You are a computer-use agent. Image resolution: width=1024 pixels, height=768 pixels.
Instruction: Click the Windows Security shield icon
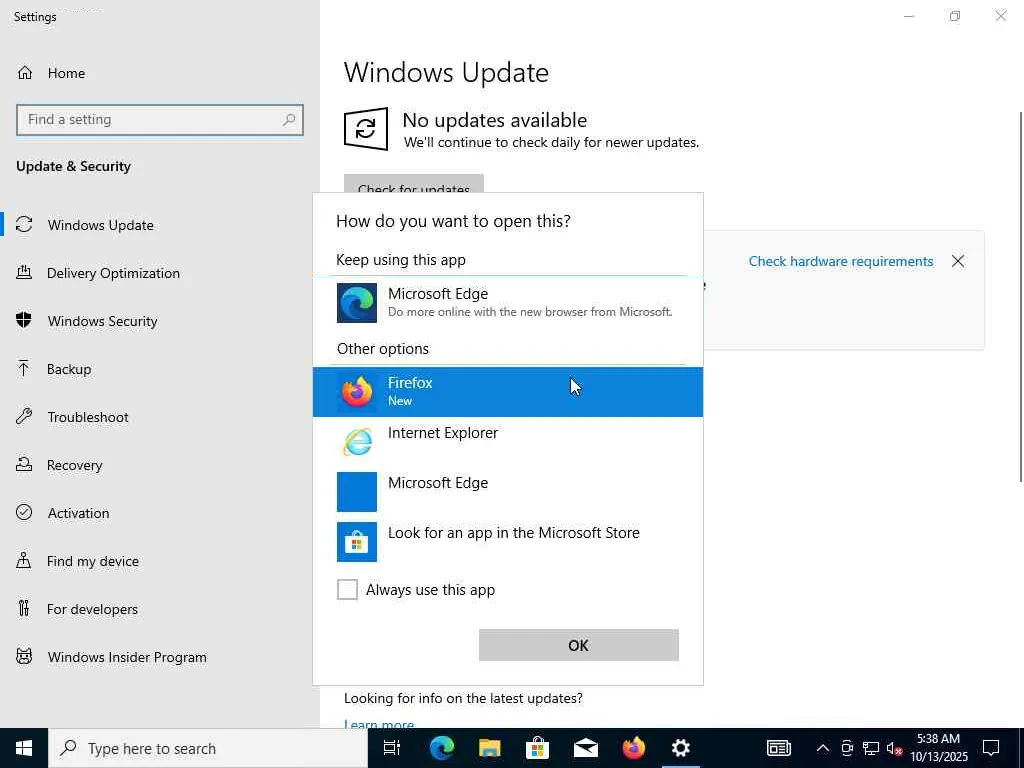24,321
